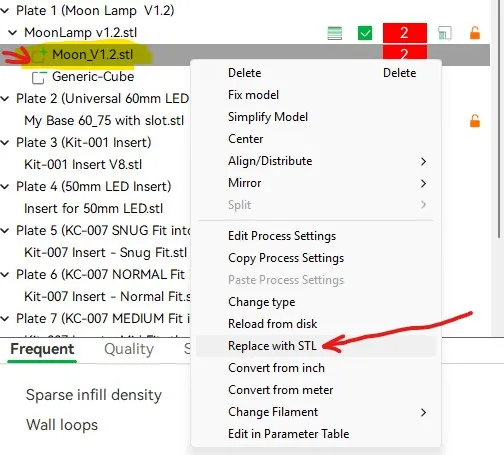Choose Reload from disk
Screen dimensions: 504x455
[316, 324]
